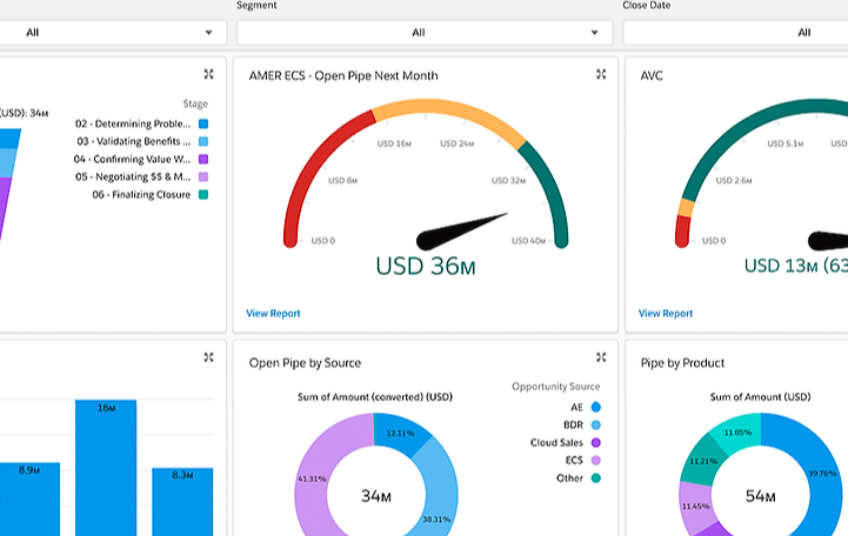Click the 8.3M bar in the bar chart
Image resolution: width=848 pixels, height=536 pixels.
tap(182, 502)
